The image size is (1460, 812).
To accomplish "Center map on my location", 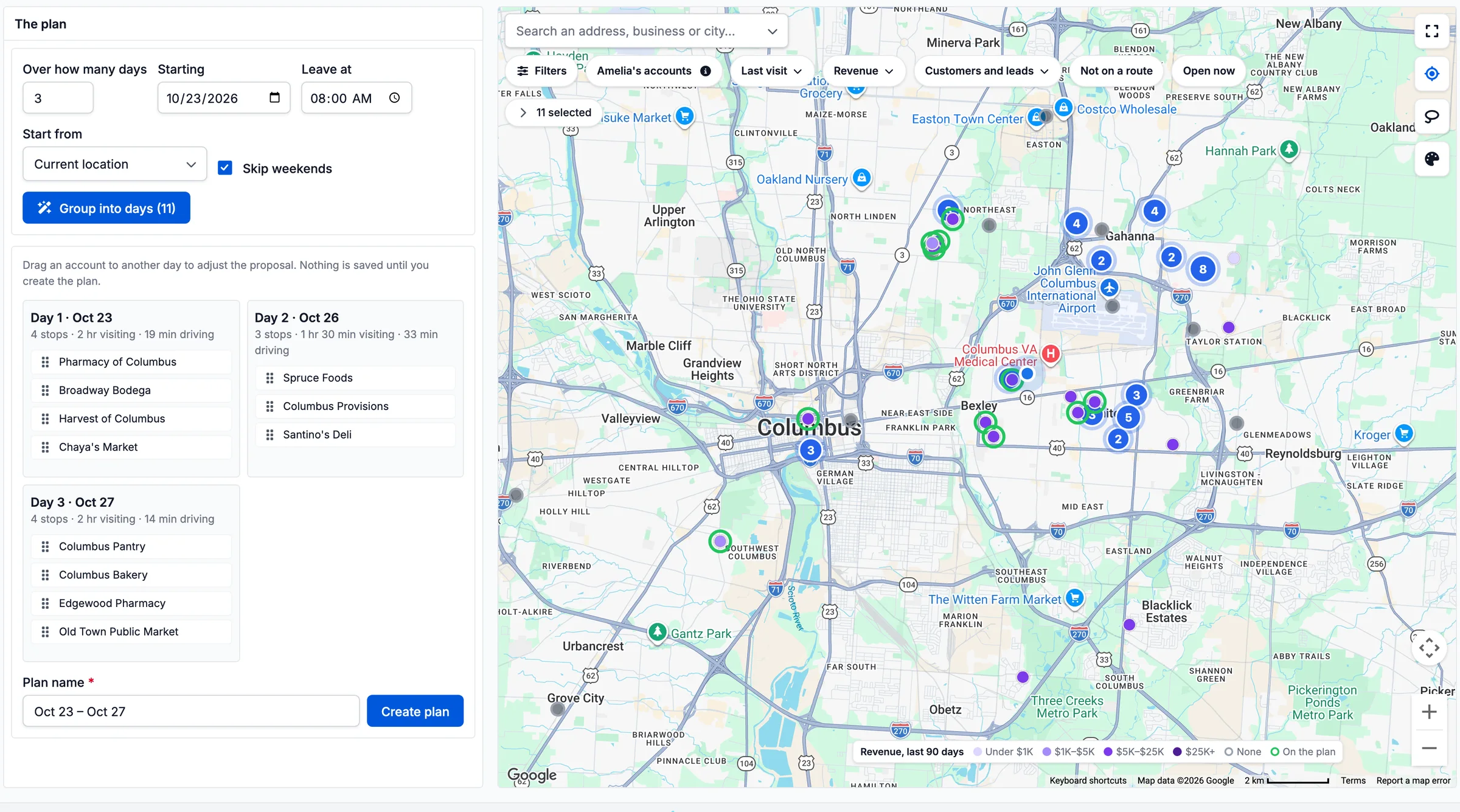I will pos(1431,74).
